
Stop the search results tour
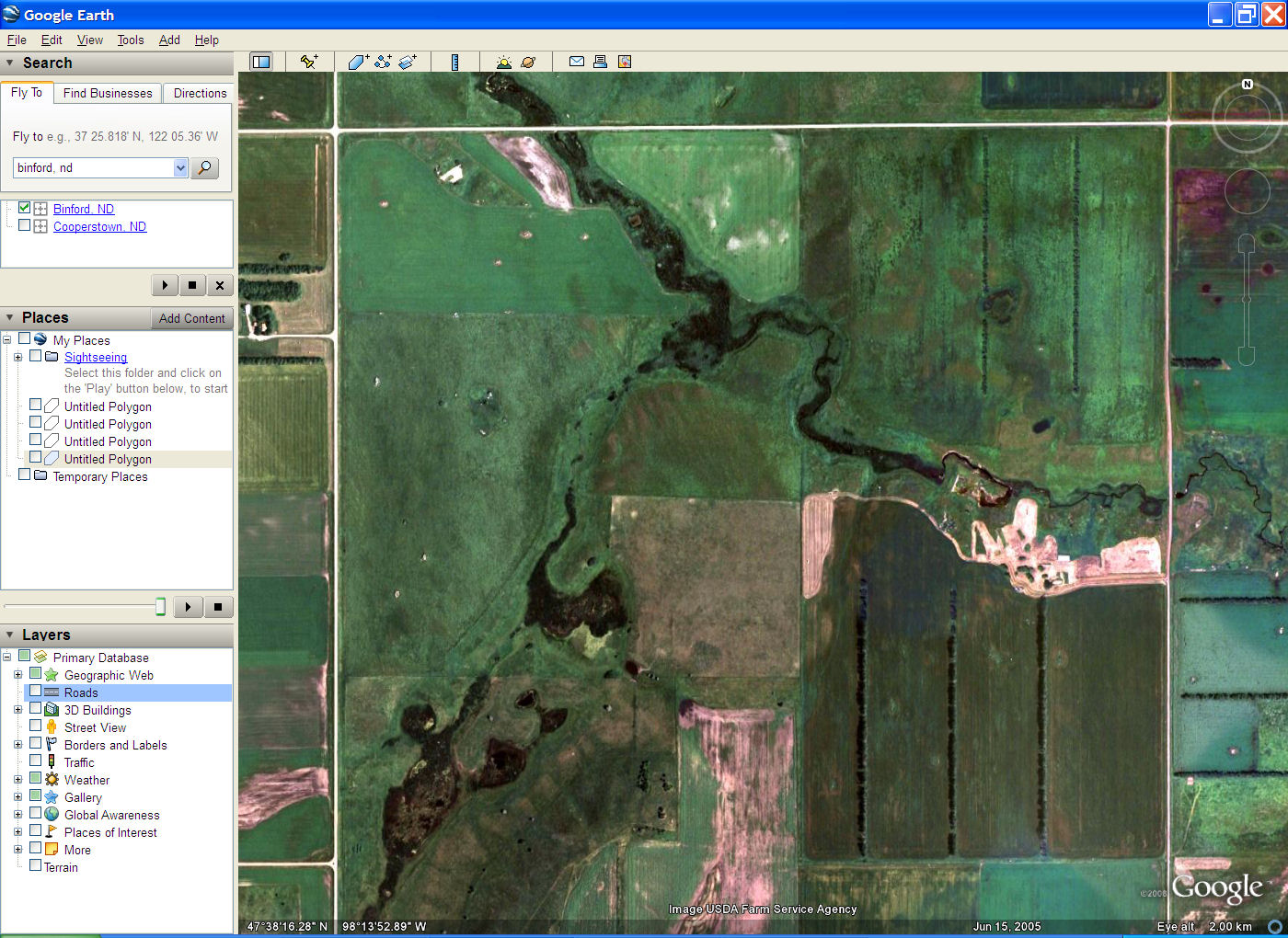pyautogui.click(x=191, y=285)
